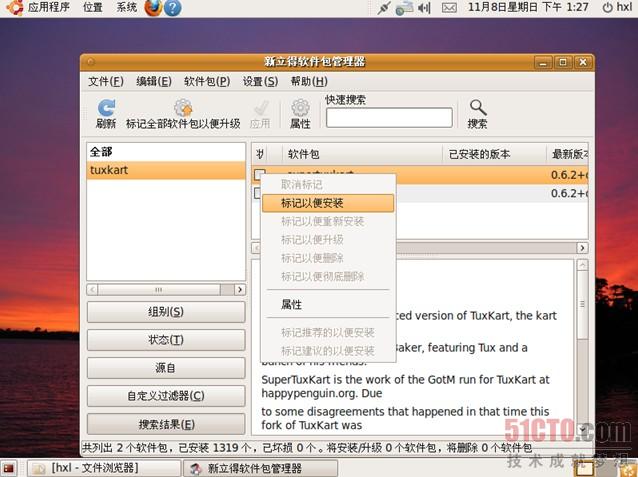The height and width of the screenshot is (477, 638).
Task: Open package Properties (属性) gear icon
Action: (x=300, y=108)
